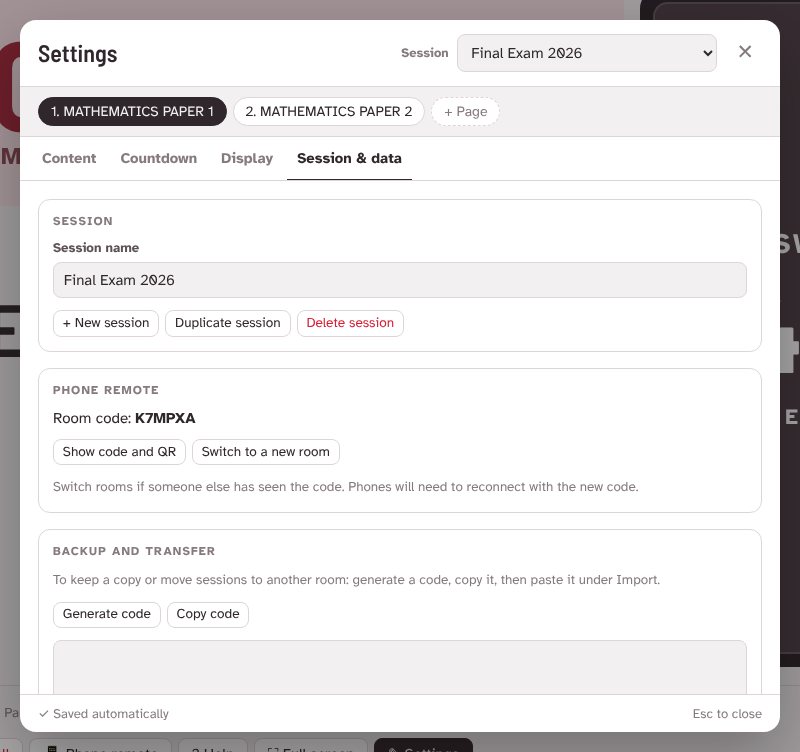Select page 1. MATHEMATICS PAPER 1

pos(132,111)
